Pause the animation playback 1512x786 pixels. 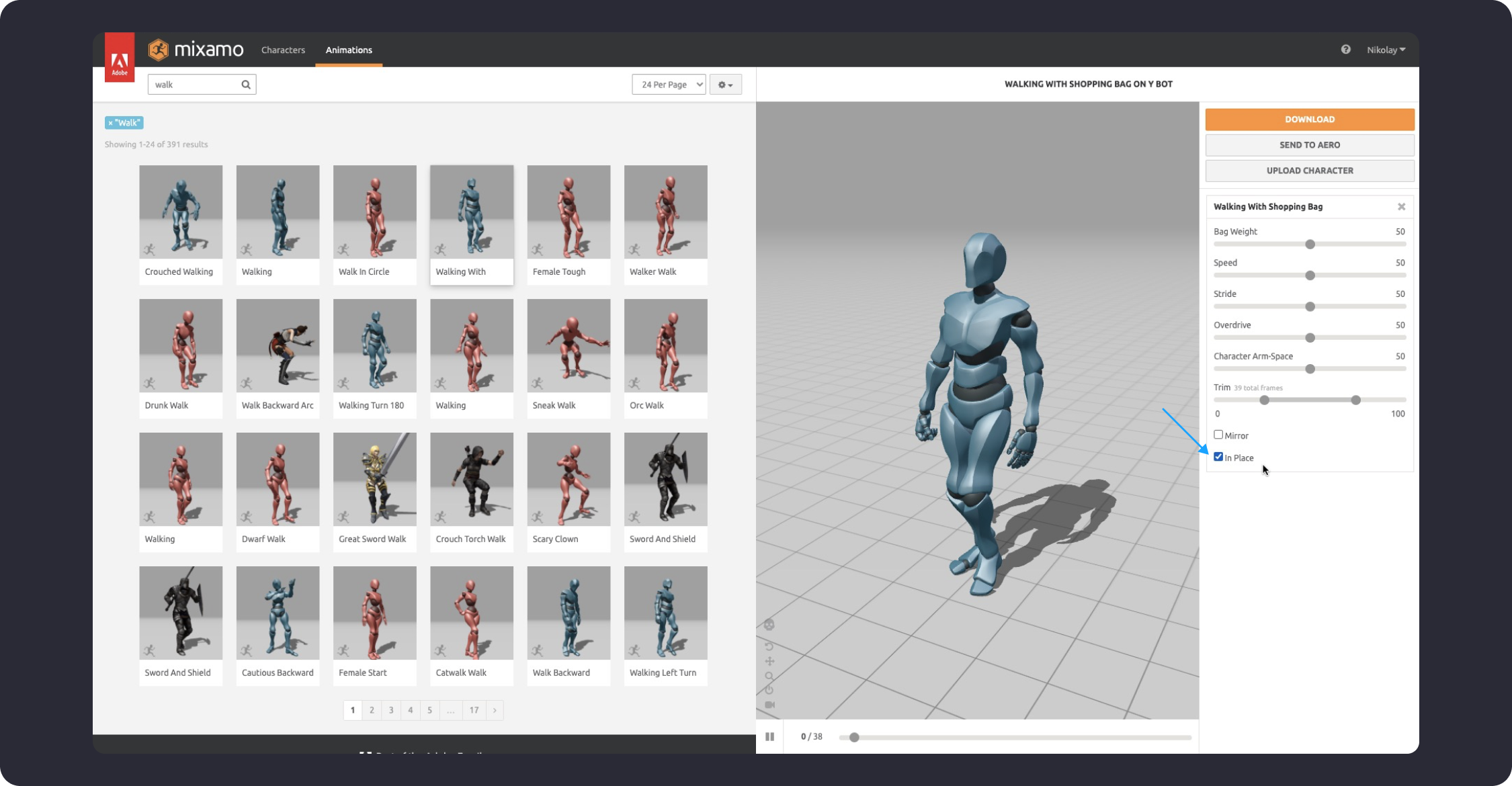coord(769,737)
